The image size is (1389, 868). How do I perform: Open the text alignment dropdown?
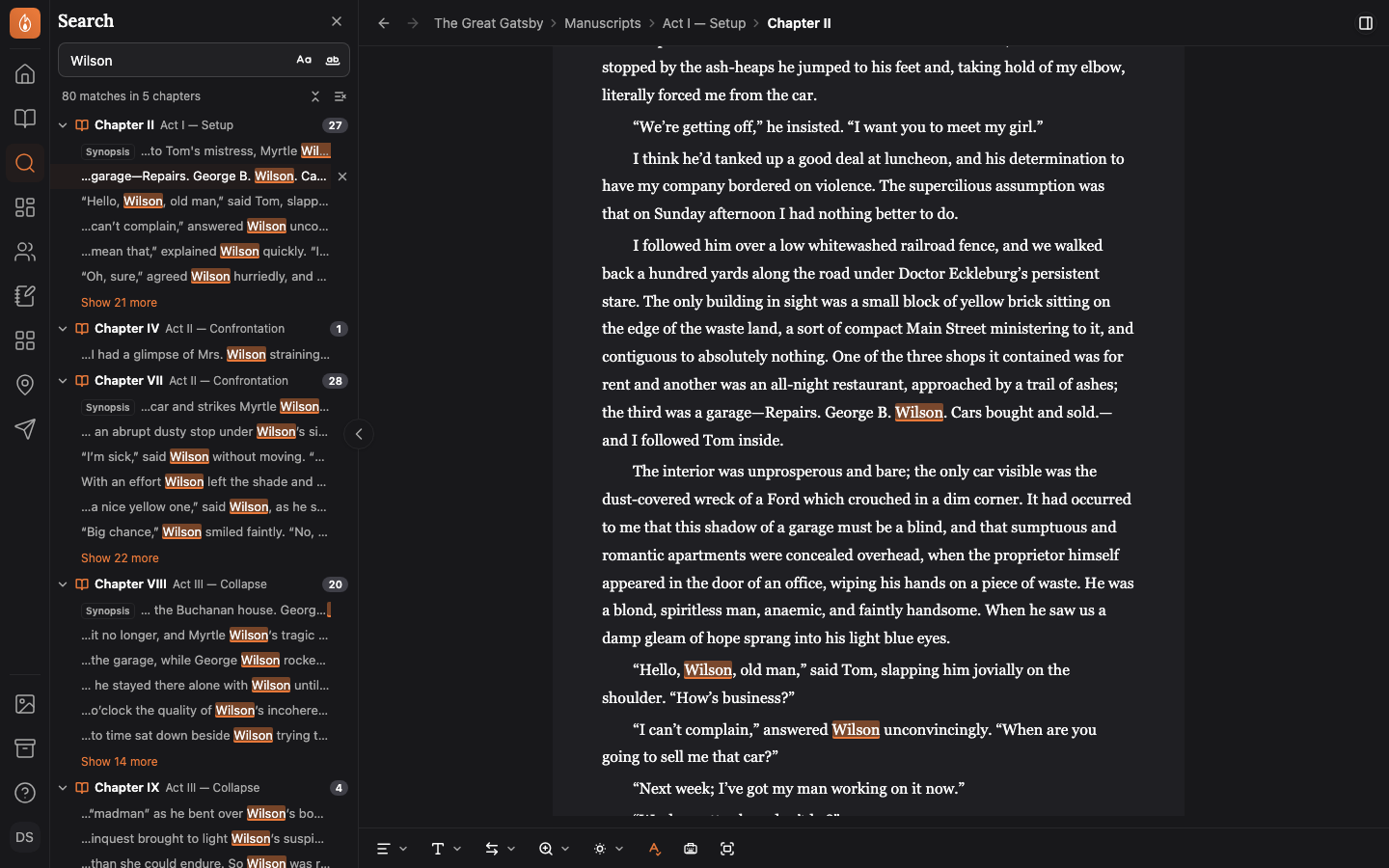click(392, 849)
